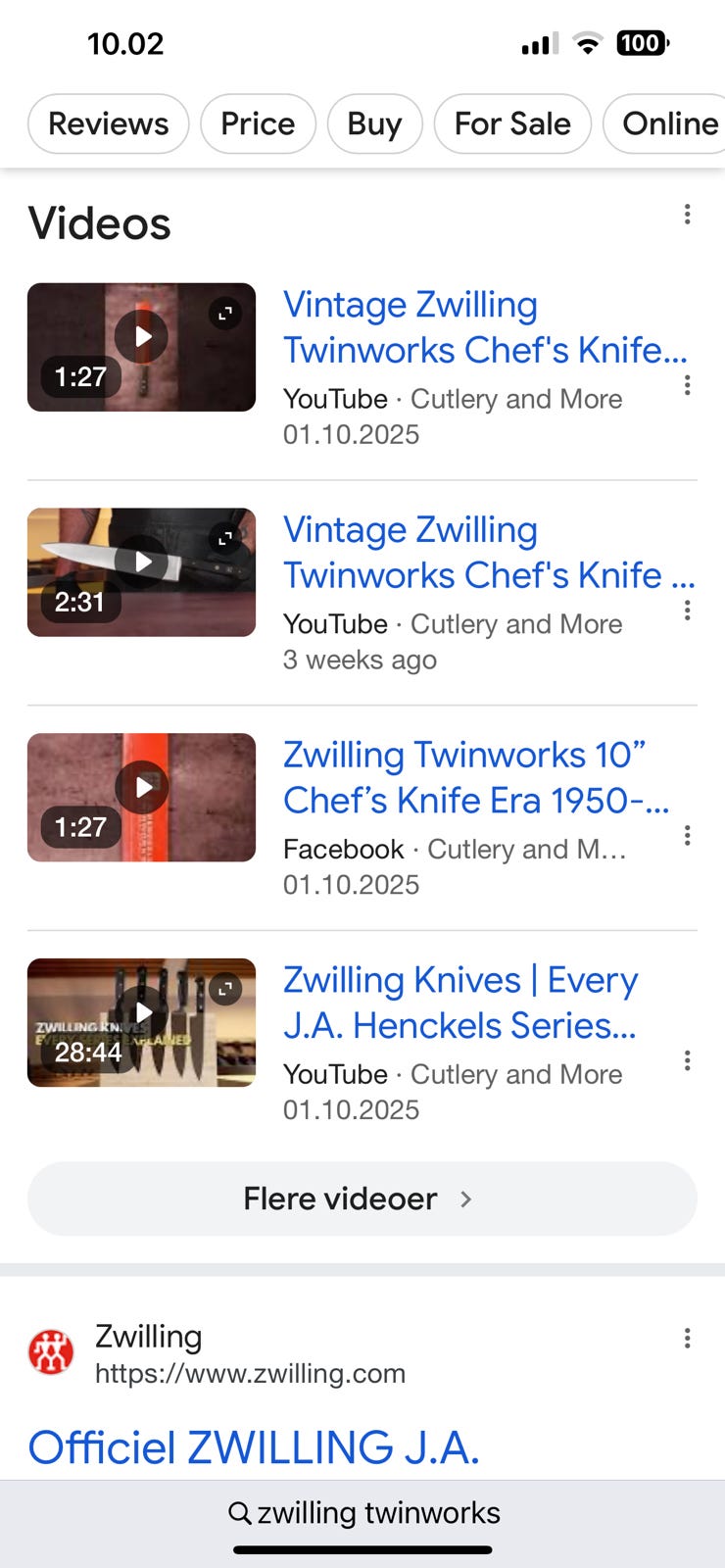The width and height of the screenshot is (725, 1568).
Task: Click the Zwilling red twin logo favicon
Action: coord(51,1353)
